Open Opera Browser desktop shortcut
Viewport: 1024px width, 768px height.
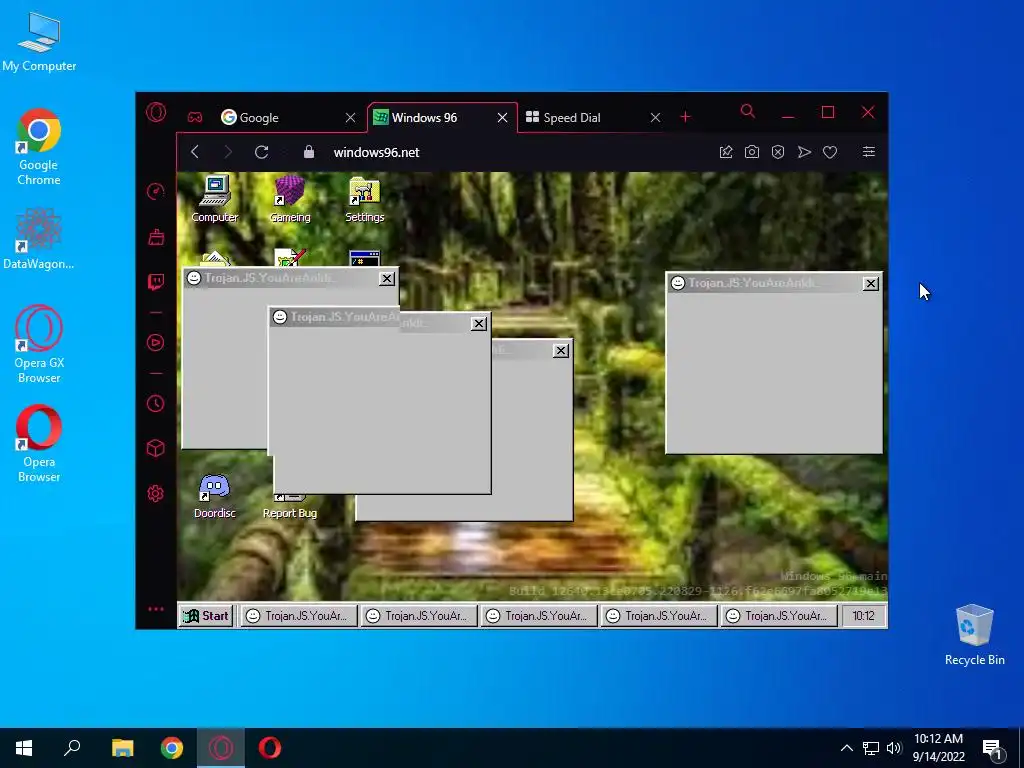(x=39, y=443)
